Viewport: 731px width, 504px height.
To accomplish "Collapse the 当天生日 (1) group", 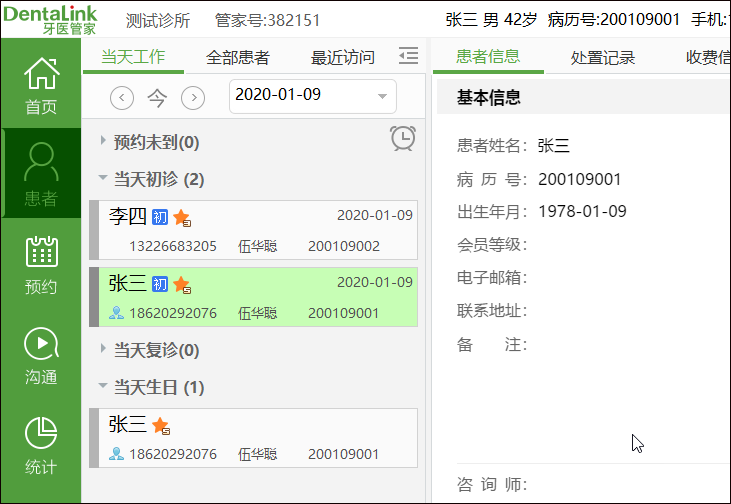I will coord(103,386).
